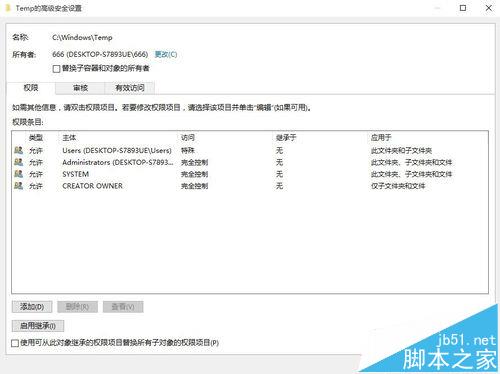The width and height of the screenshot is (500, 374).
Task: Close the Temp advanced security window
Action: point(489,8)
